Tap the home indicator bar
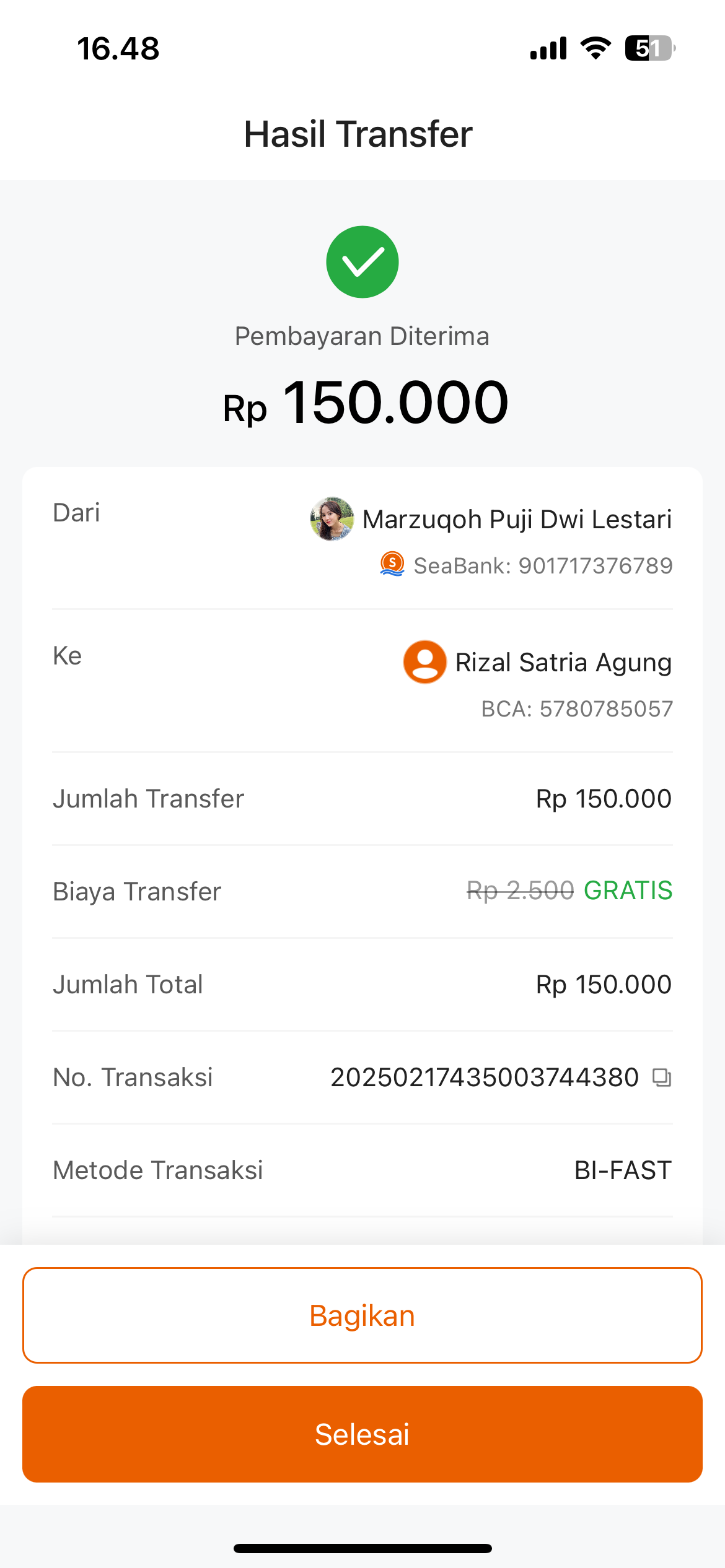Screen dimensions: 725x1568 coord(362,1548)
